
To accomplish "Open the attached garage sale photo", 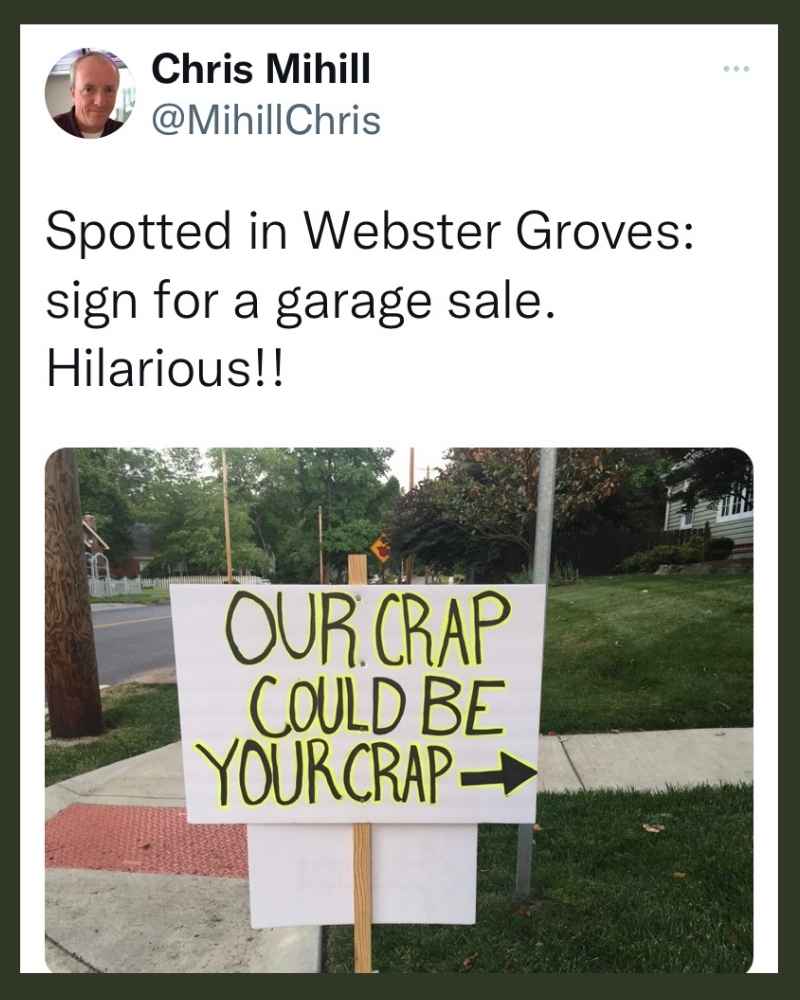I will (x=399, y=710).
